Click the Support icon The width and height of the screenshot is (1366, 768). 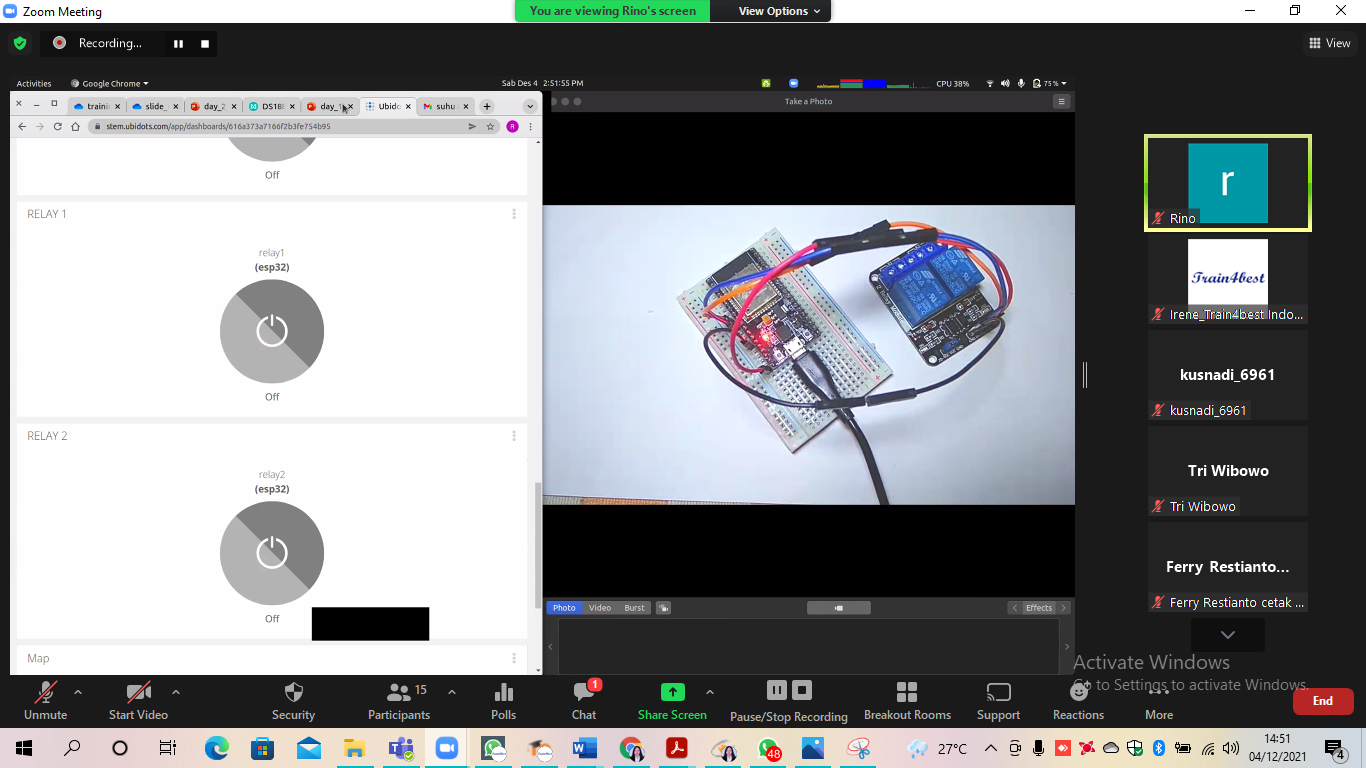tap(998, 693)
